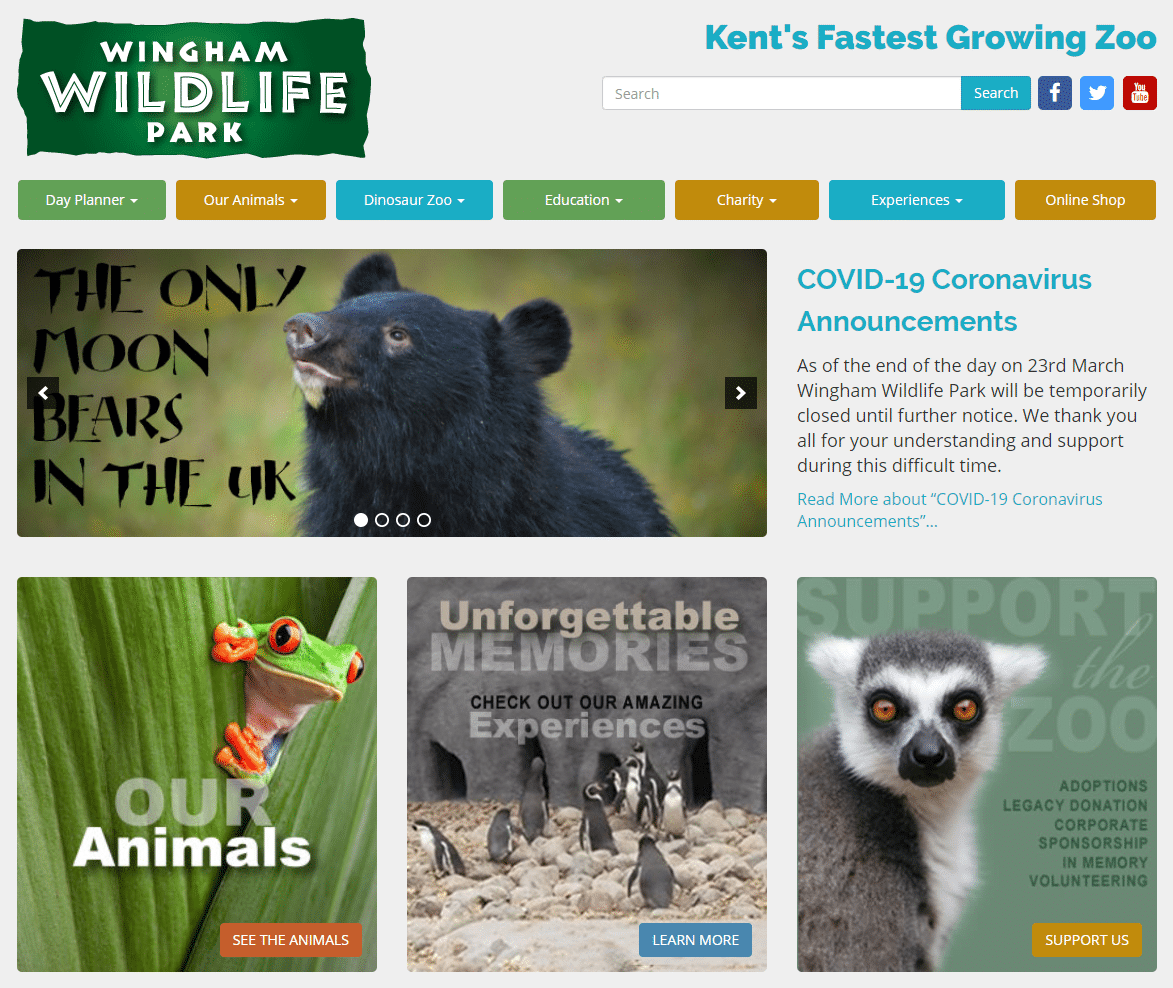Screen dimensions: 1173x988
Task: Expand the Day Planner dropdown menu
Action: click(x=92, y=200)
